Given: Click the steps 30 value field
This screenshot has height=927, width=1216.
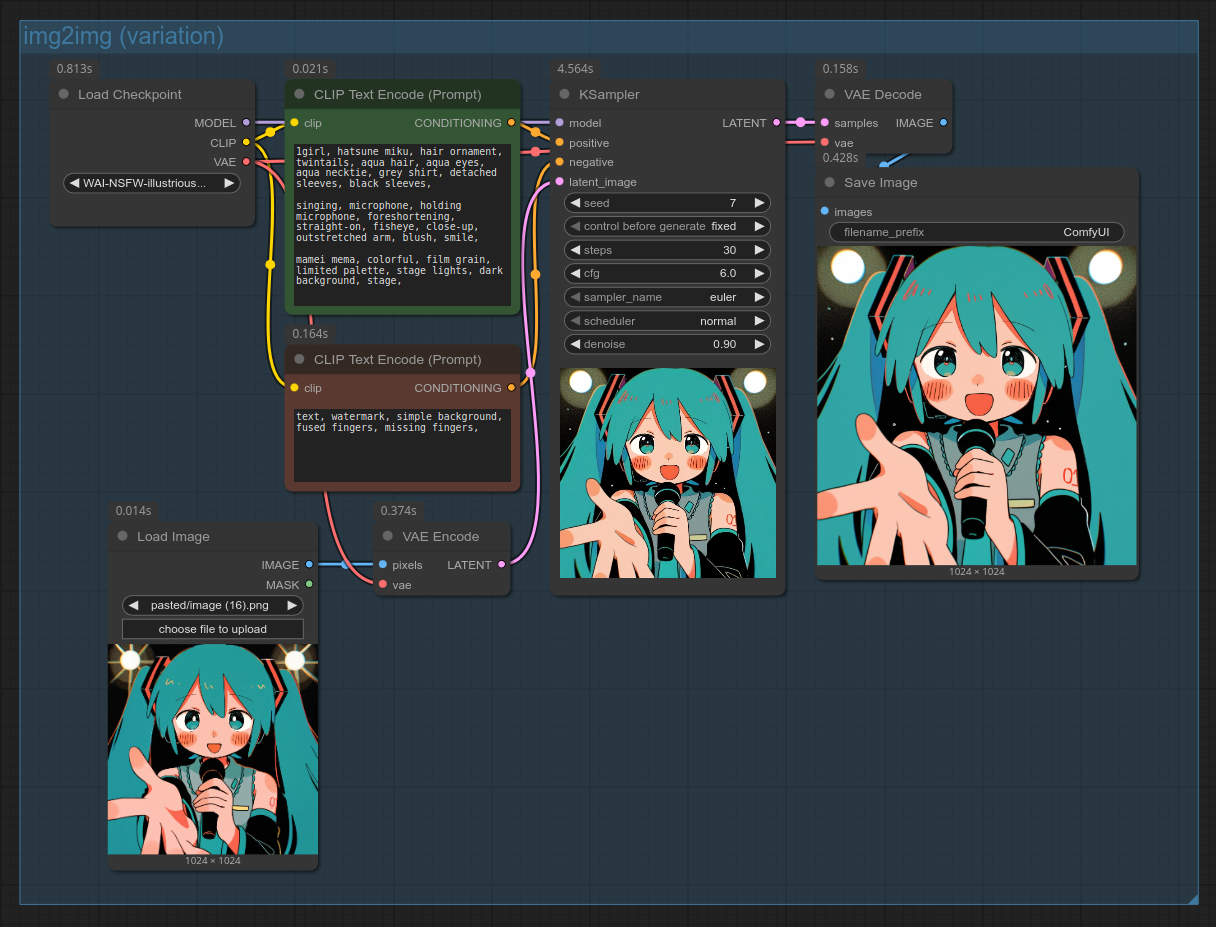Looking at the screenshot, I should pos(667,250).
